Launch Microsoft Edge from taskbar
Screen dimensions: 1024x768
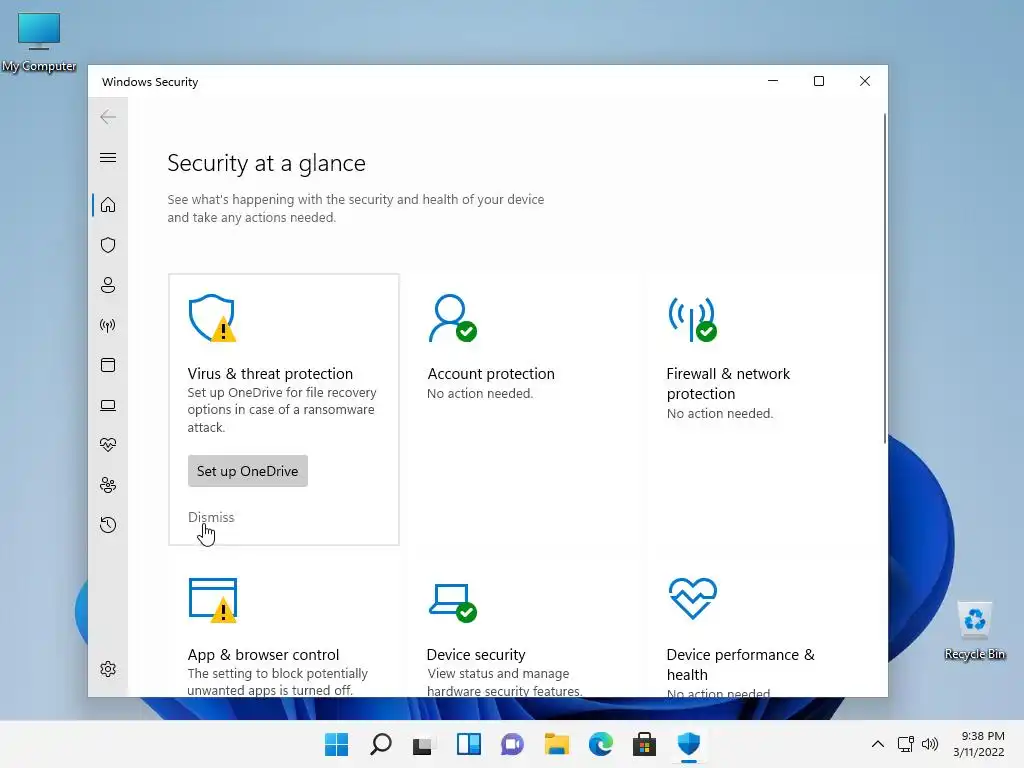tap(600, 744)
